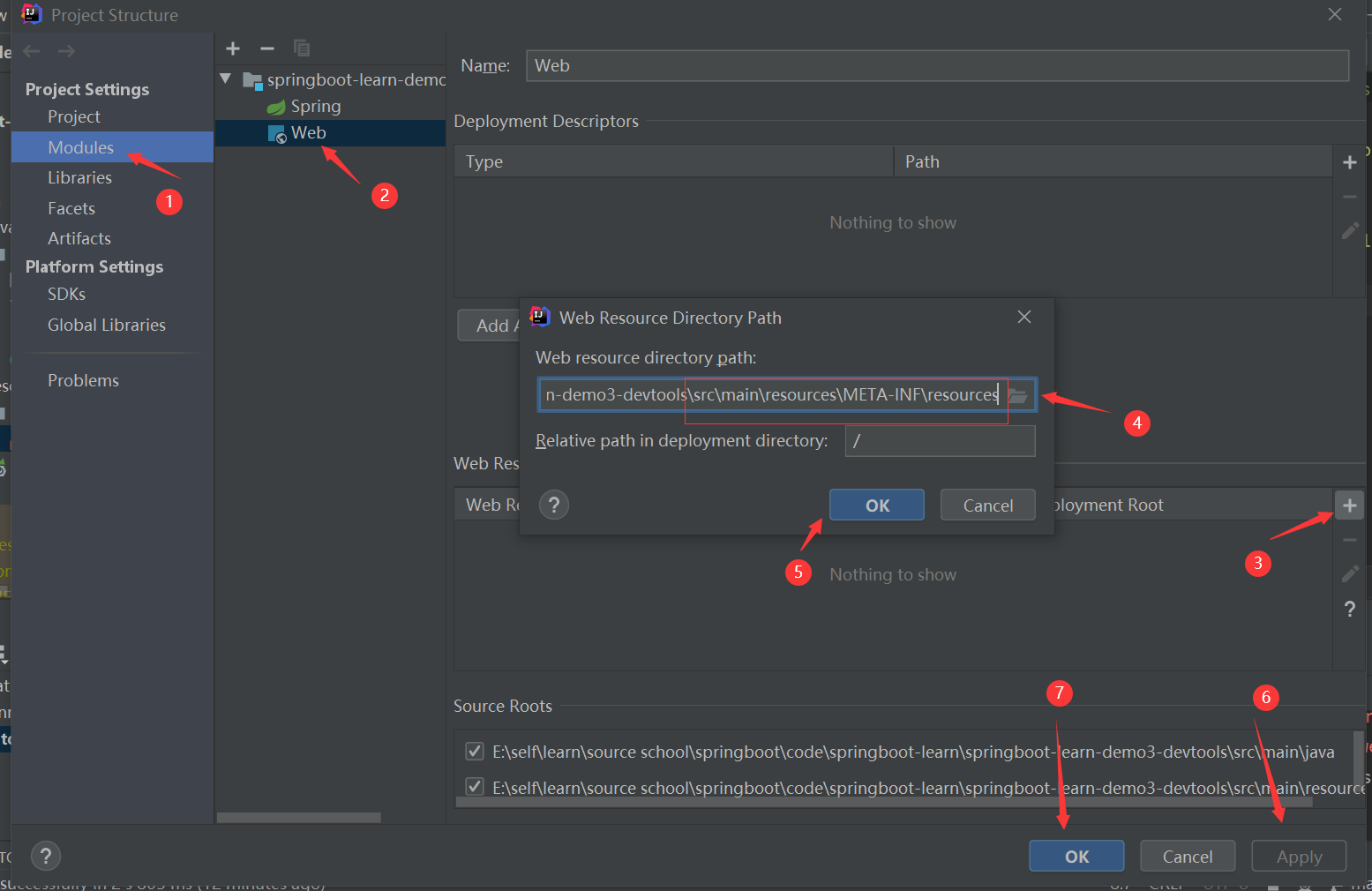The width and height of the screenshot is (1372, 891).
Task: Edit relative path in deployment directory
Action: click(941, 441)
